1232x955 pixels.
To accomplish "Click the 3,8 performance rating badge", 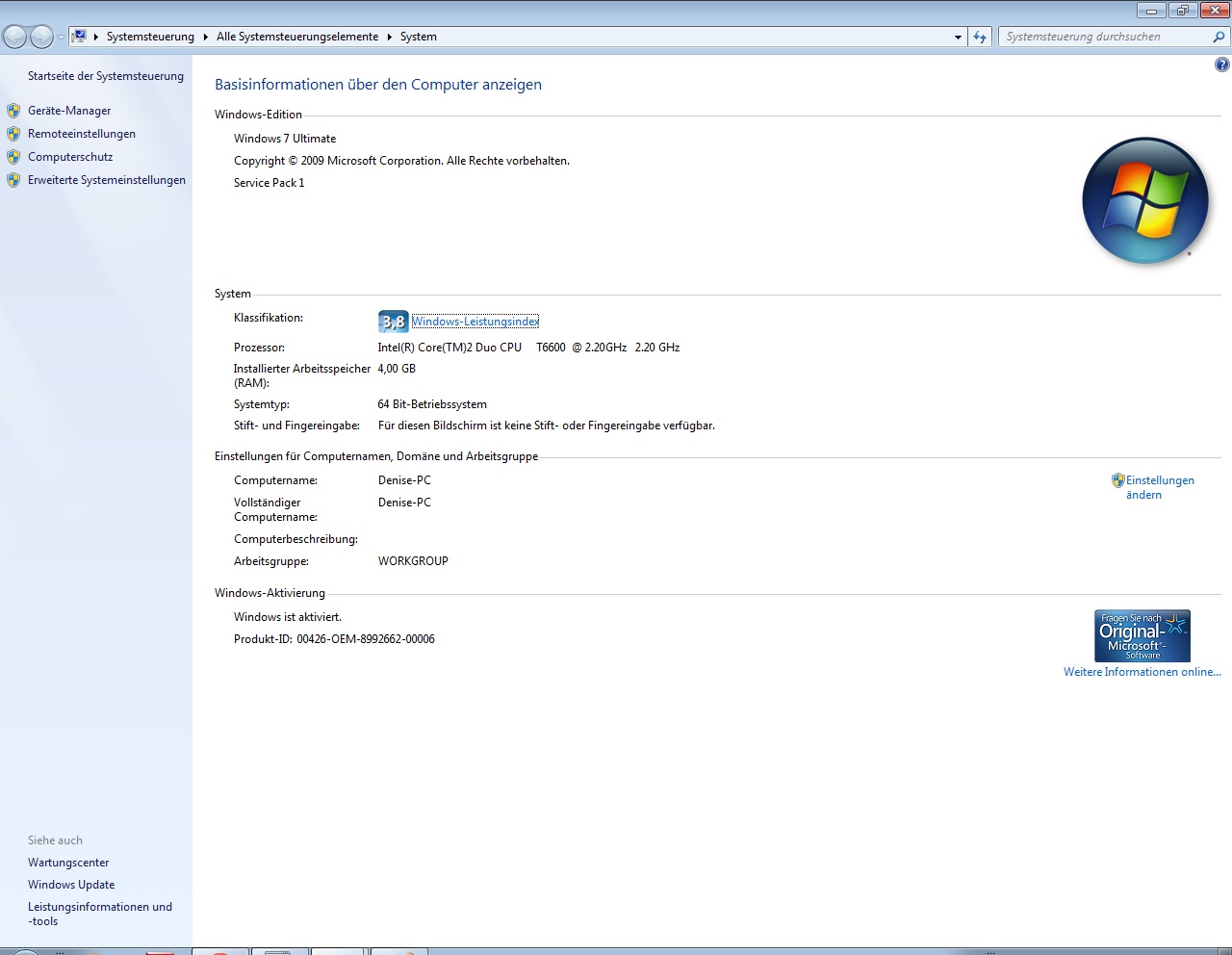I will coord(394,322).
